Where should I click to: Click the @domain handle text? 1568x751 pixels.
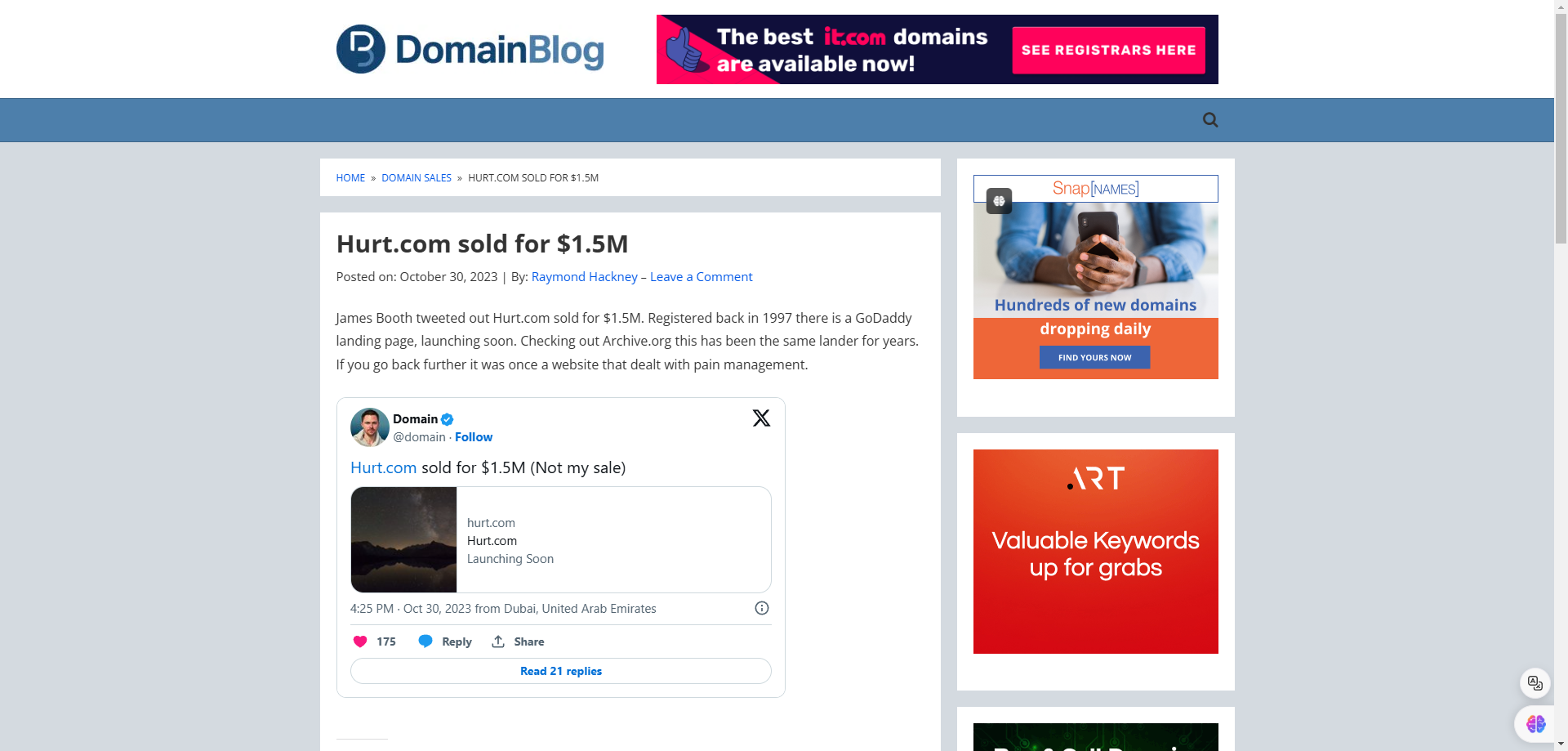419,437
